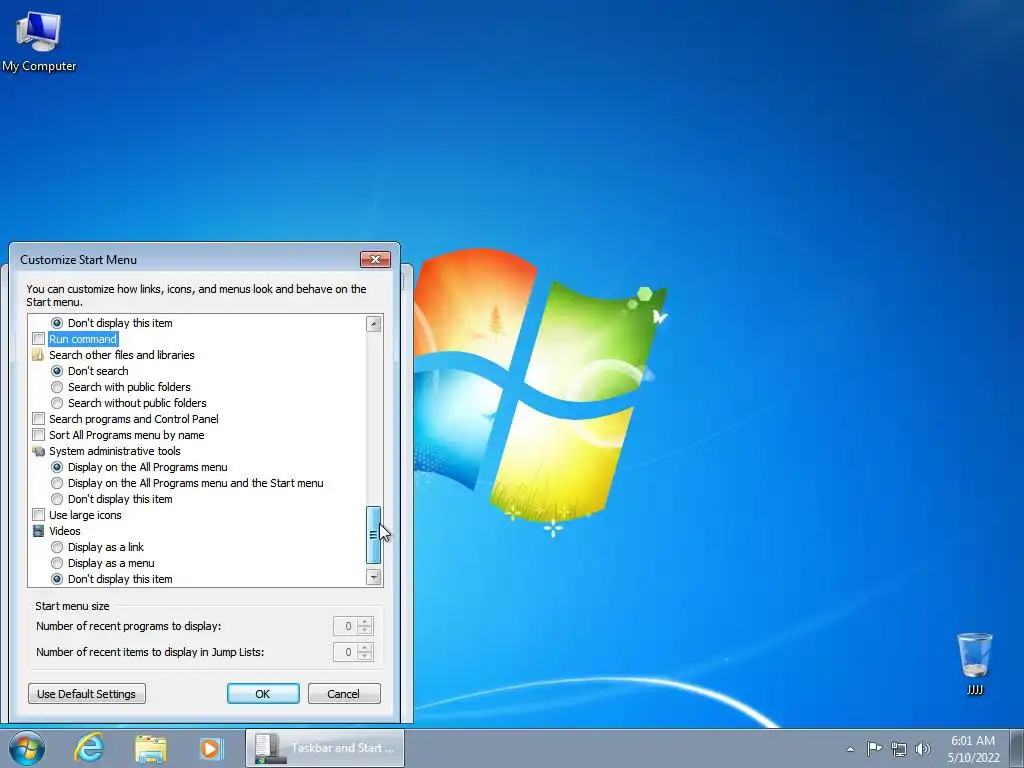
Task: Click the Show desktop strip
Action: [1017, 748]
